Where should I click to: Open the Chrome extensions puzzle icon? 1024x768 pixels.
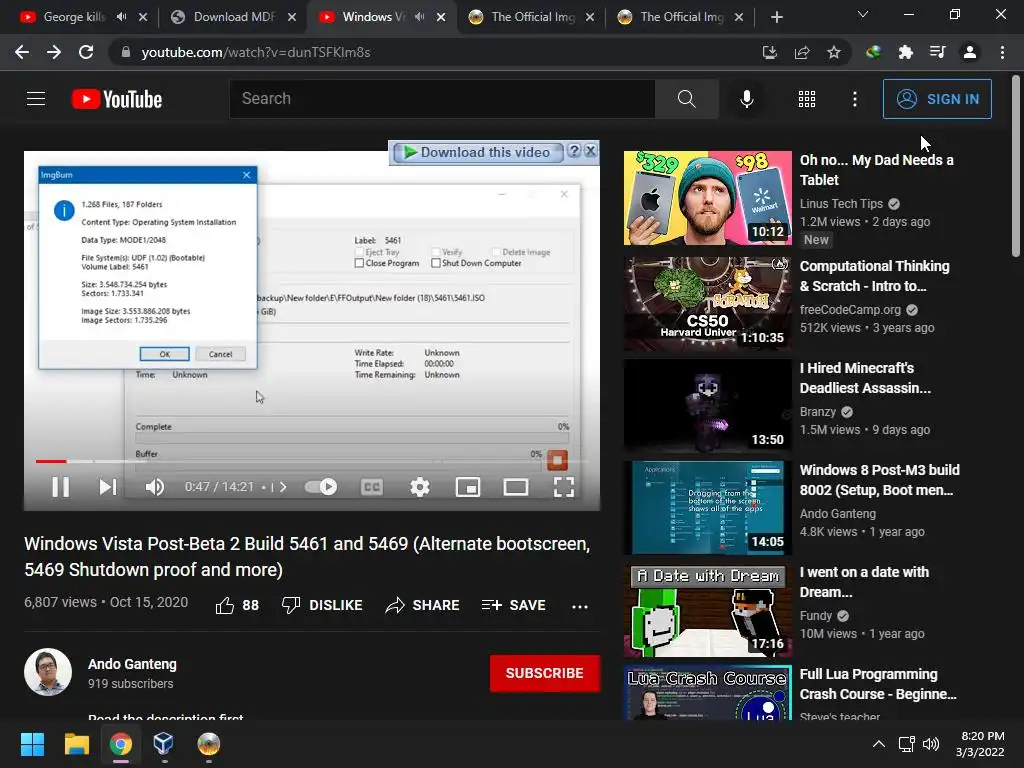coord(906,52)
